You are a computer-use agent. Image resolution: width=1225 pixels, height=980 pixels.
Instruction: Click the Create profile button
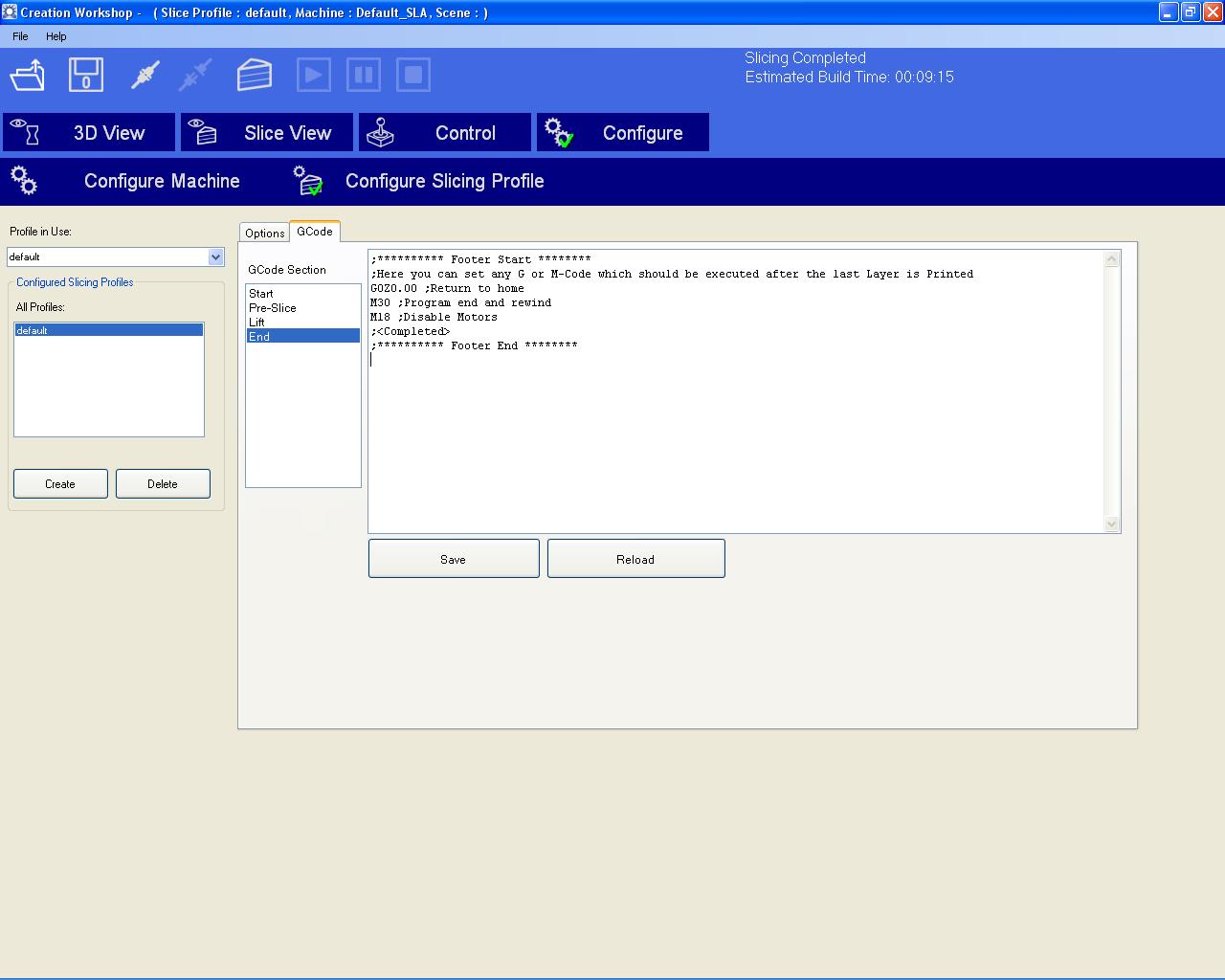(x=60, y=484)
